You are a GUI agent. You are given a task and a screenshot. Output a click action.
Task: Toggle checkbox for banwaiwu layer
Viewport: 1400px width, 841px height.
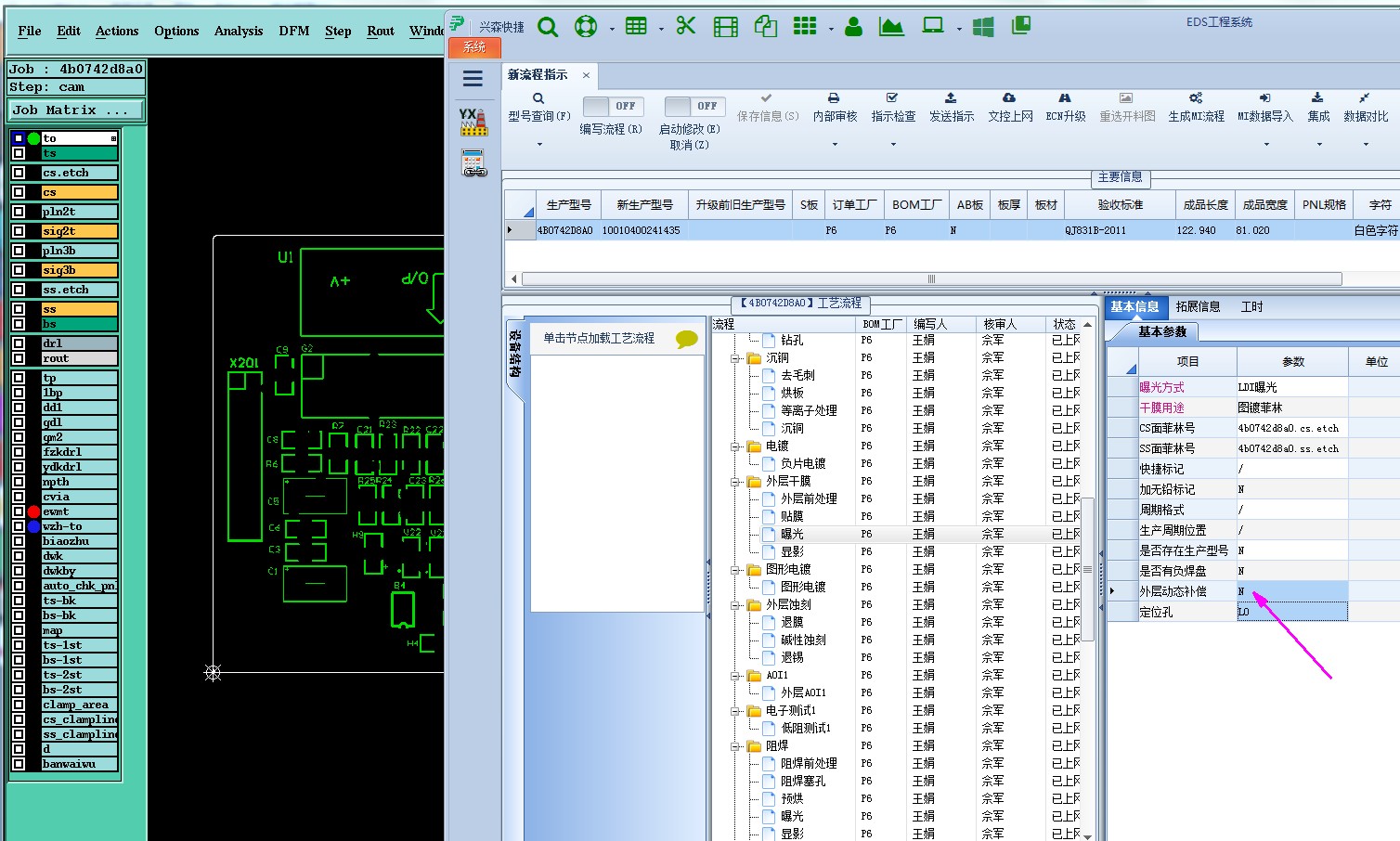point(19,764)
